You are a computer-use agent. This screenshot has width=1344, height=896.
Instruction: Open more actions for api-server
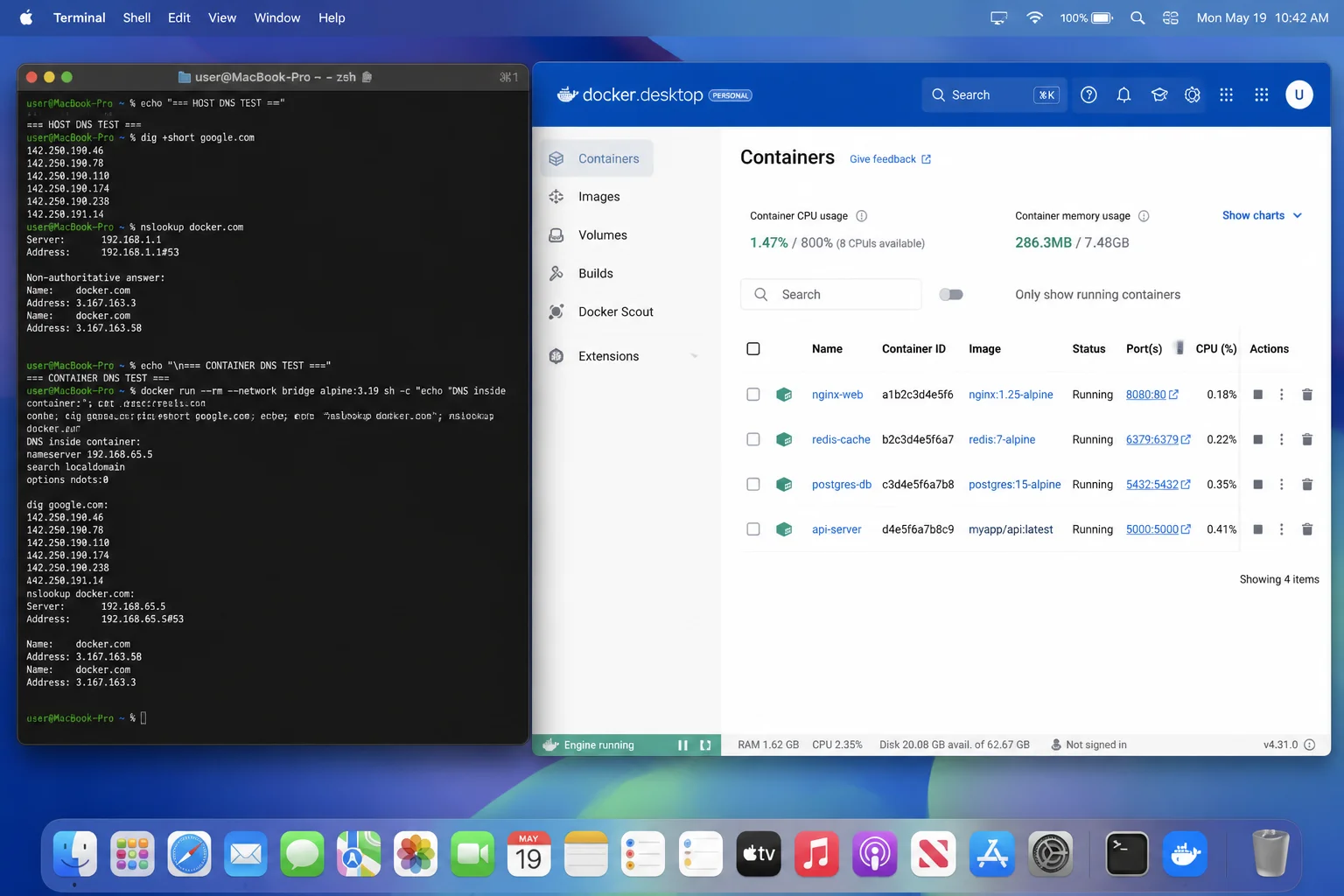click(x=1282, y=529)
